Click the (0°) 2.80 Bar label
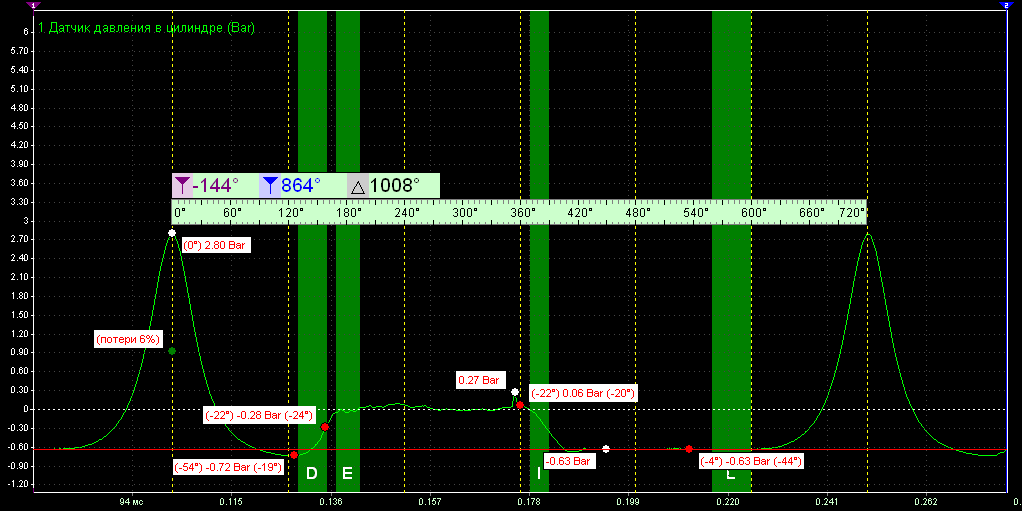The image size is (1022, 511). pos(215,246)
